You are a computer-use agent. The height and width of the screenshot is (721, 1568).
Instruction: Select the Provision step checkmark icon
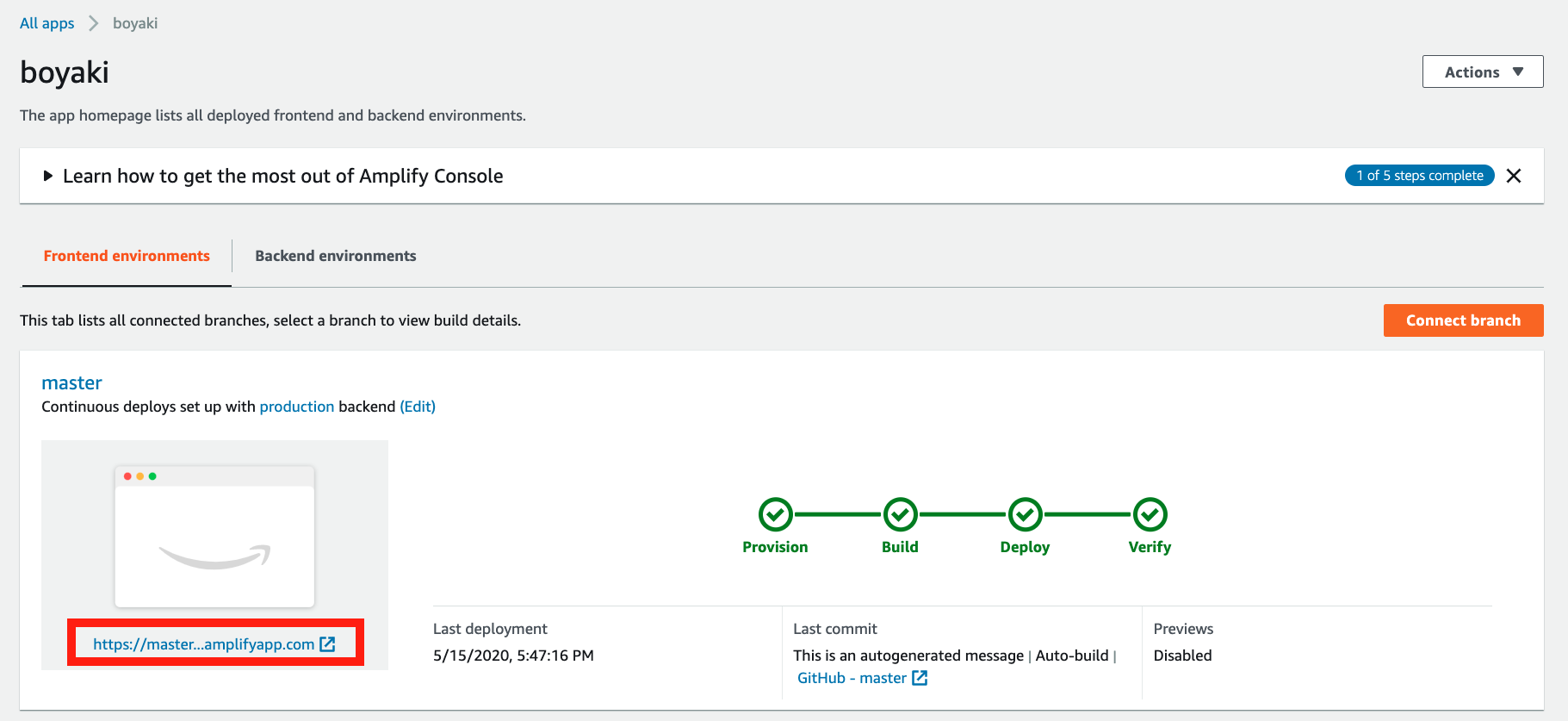point(775,514)
